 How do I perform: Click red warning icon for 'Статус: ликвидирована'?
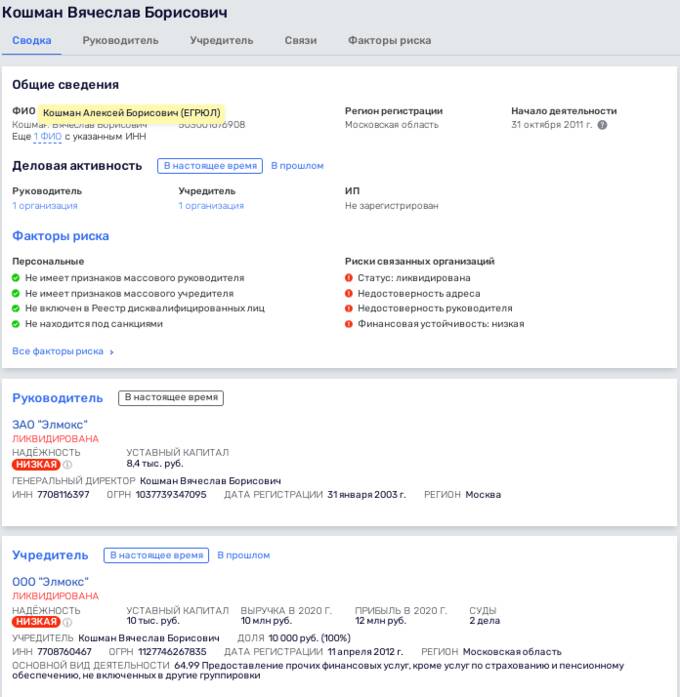[x=349, y=278]
